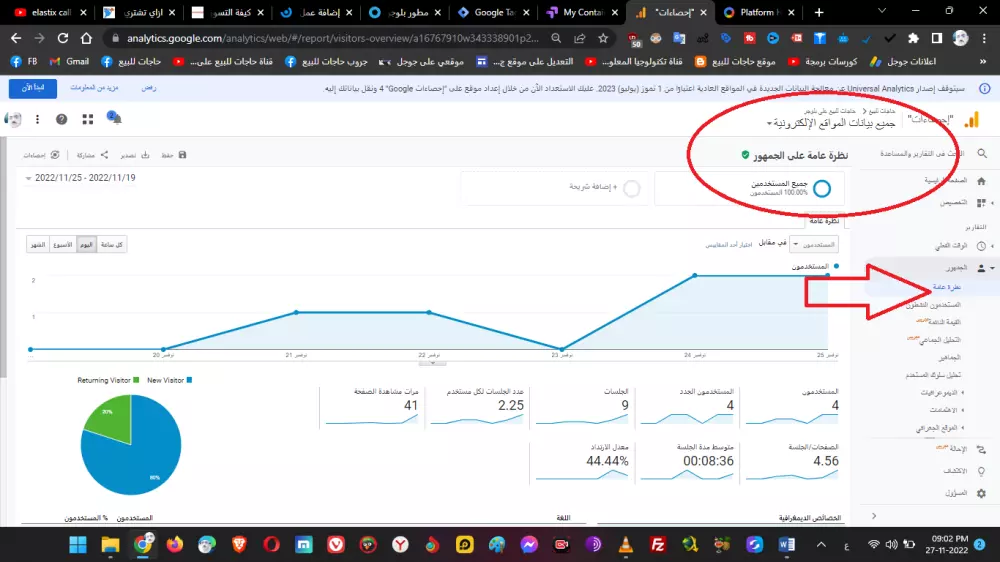Open the Chrome extensions puzzle icon
The image size is (1000, 562).
click(x=913, y=38)
